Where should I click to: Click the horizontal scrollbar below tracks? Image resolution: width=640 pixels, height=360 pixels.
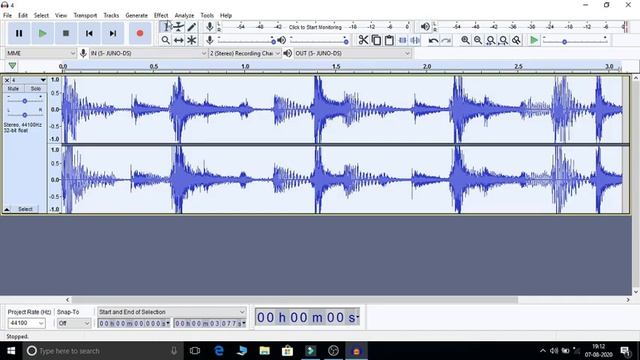coord(295,300)
